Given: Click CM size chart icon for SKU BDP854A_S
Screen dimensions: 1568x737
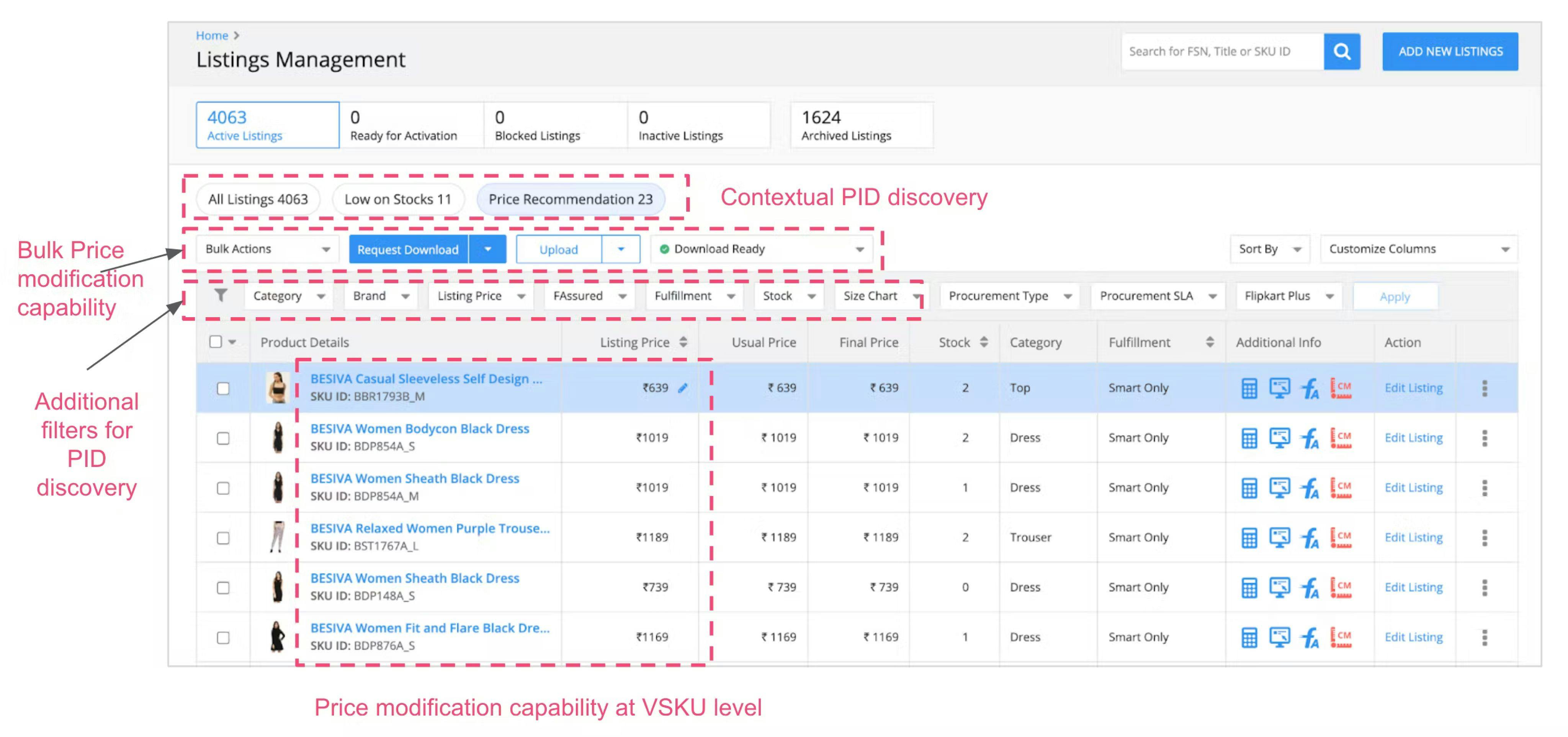Looking at the screenshot, I should click(1341, 438).
